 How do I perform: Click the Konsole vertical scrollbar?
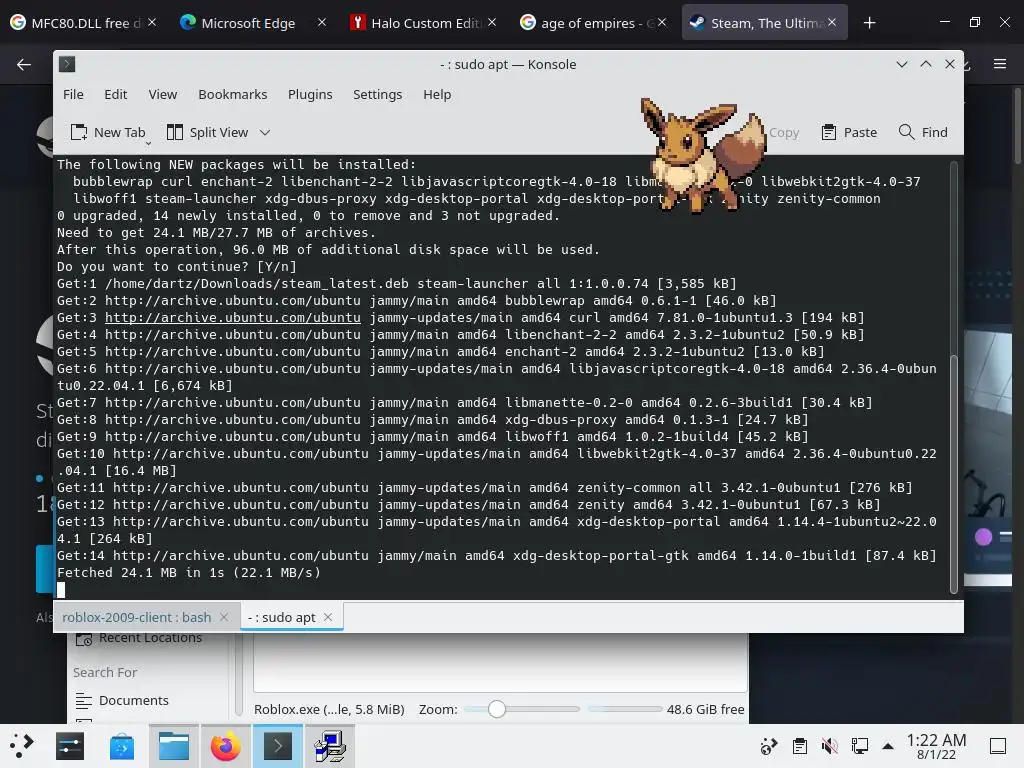tap(953, 473)
